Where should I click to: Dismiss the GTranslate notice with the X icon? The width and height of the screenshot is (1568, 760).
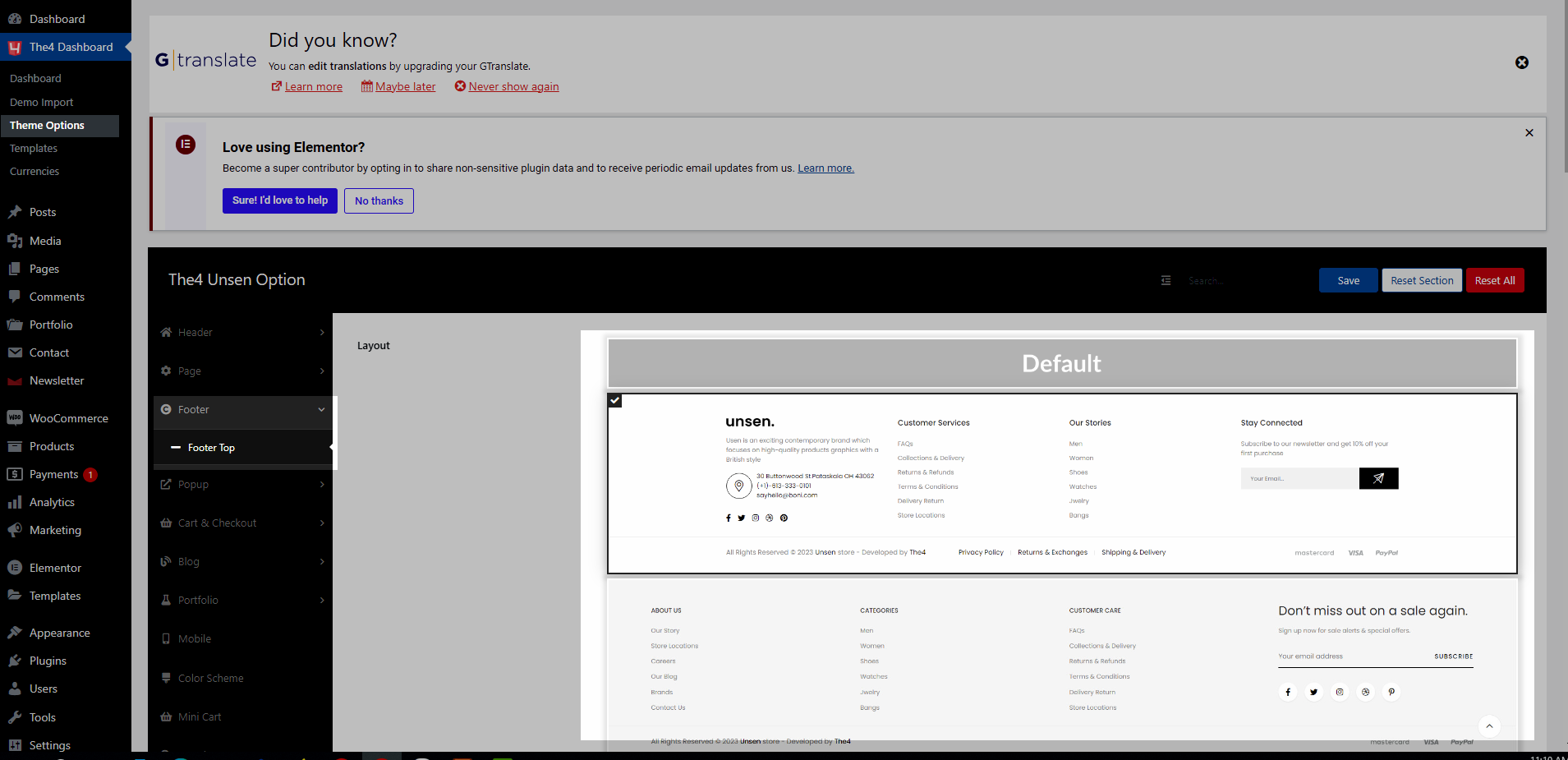point(1522,62)
